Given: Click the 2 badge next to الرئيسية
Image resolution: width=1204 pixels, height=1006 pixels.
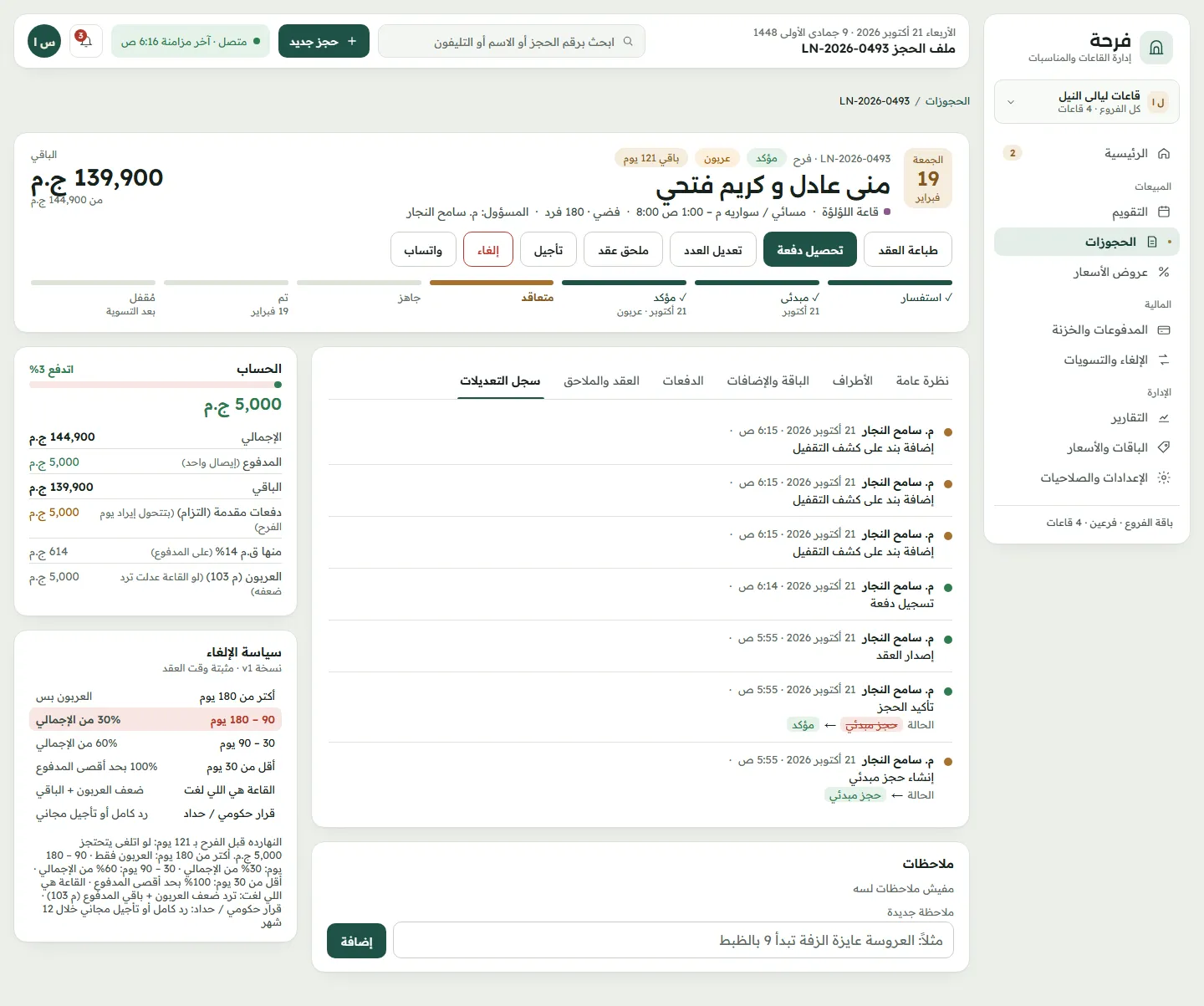Looking at the screenshot, I should pos(1013,153).
